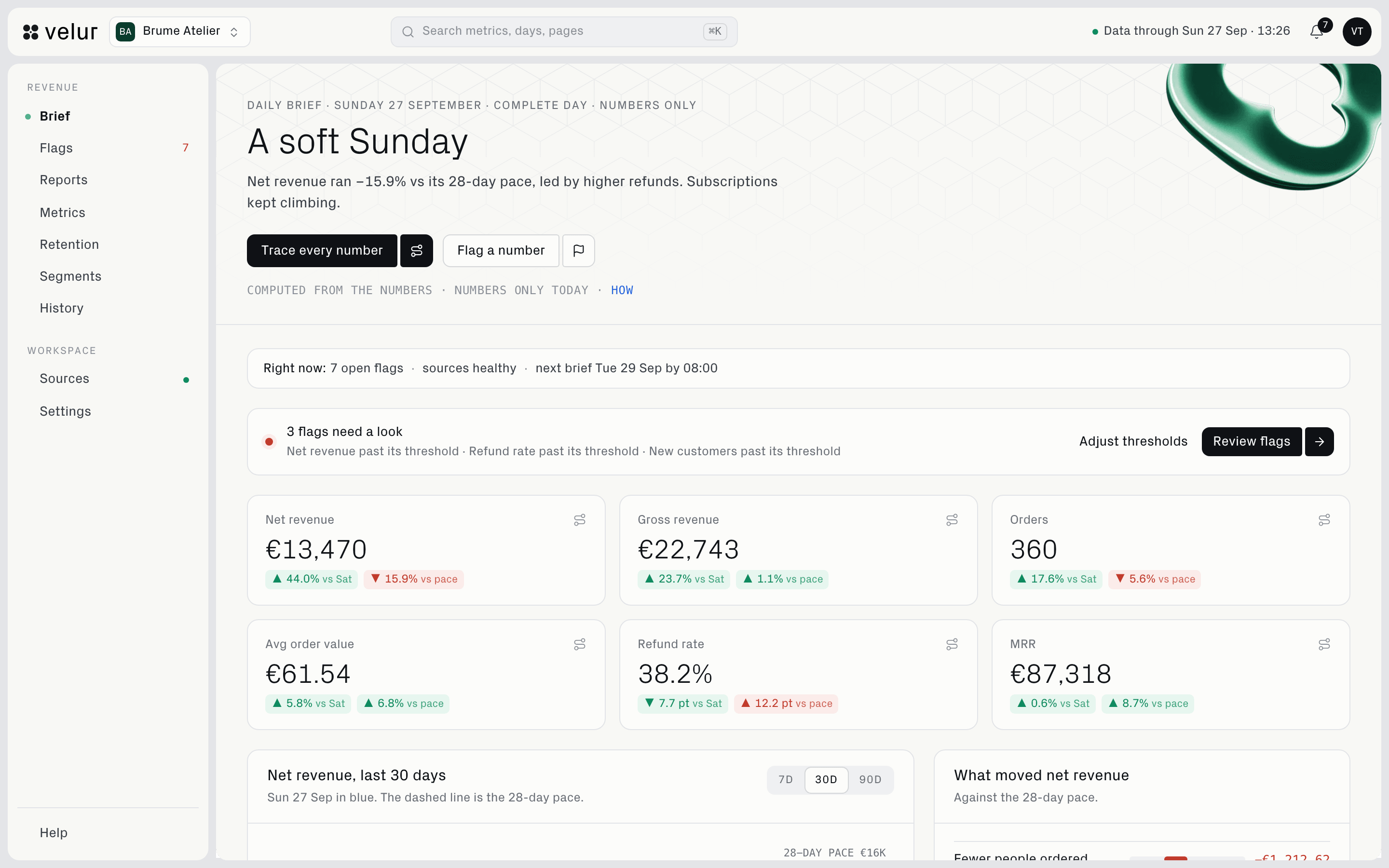Click the velur logo icon
The height and width of the screenshot is (868, 1389).
30,31
